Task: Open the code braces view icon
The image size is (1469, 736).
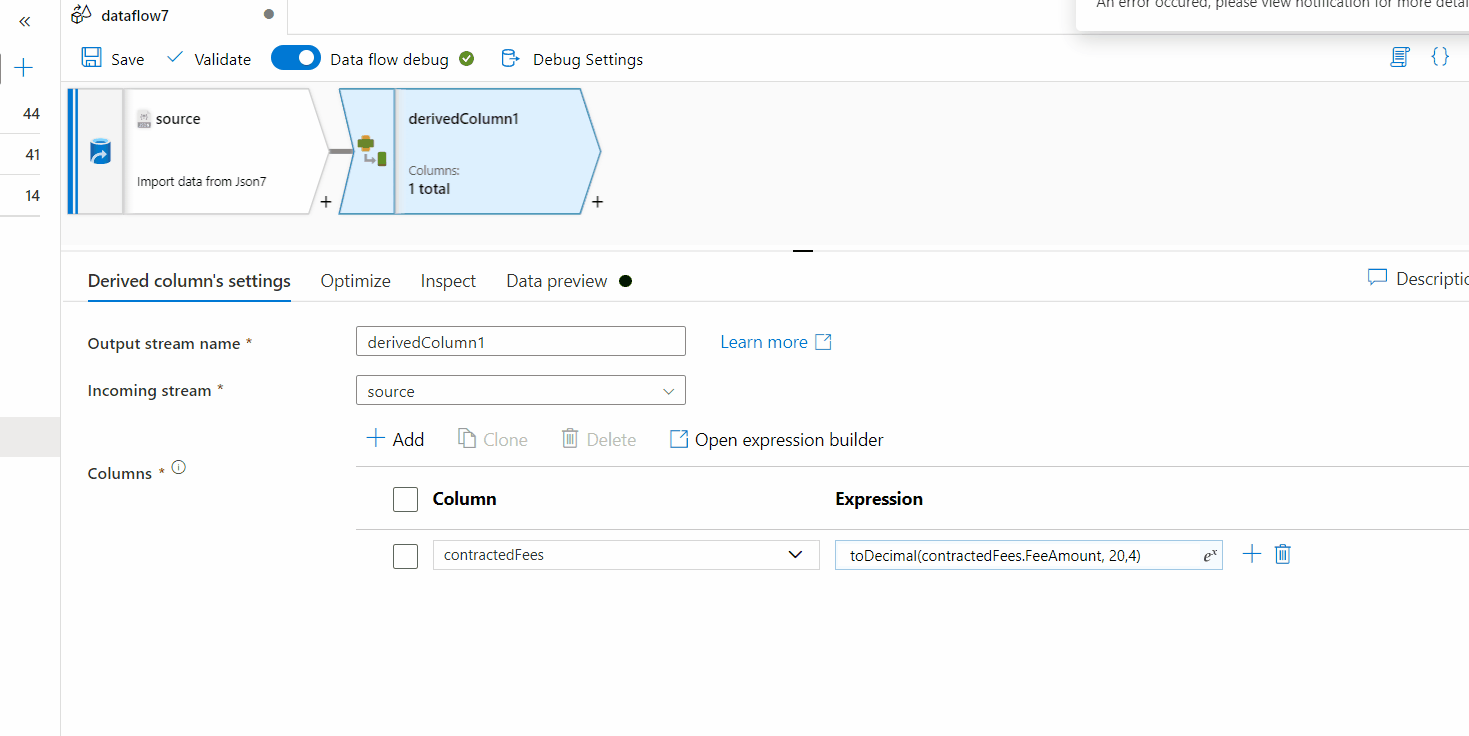Action: (1440, 57)
